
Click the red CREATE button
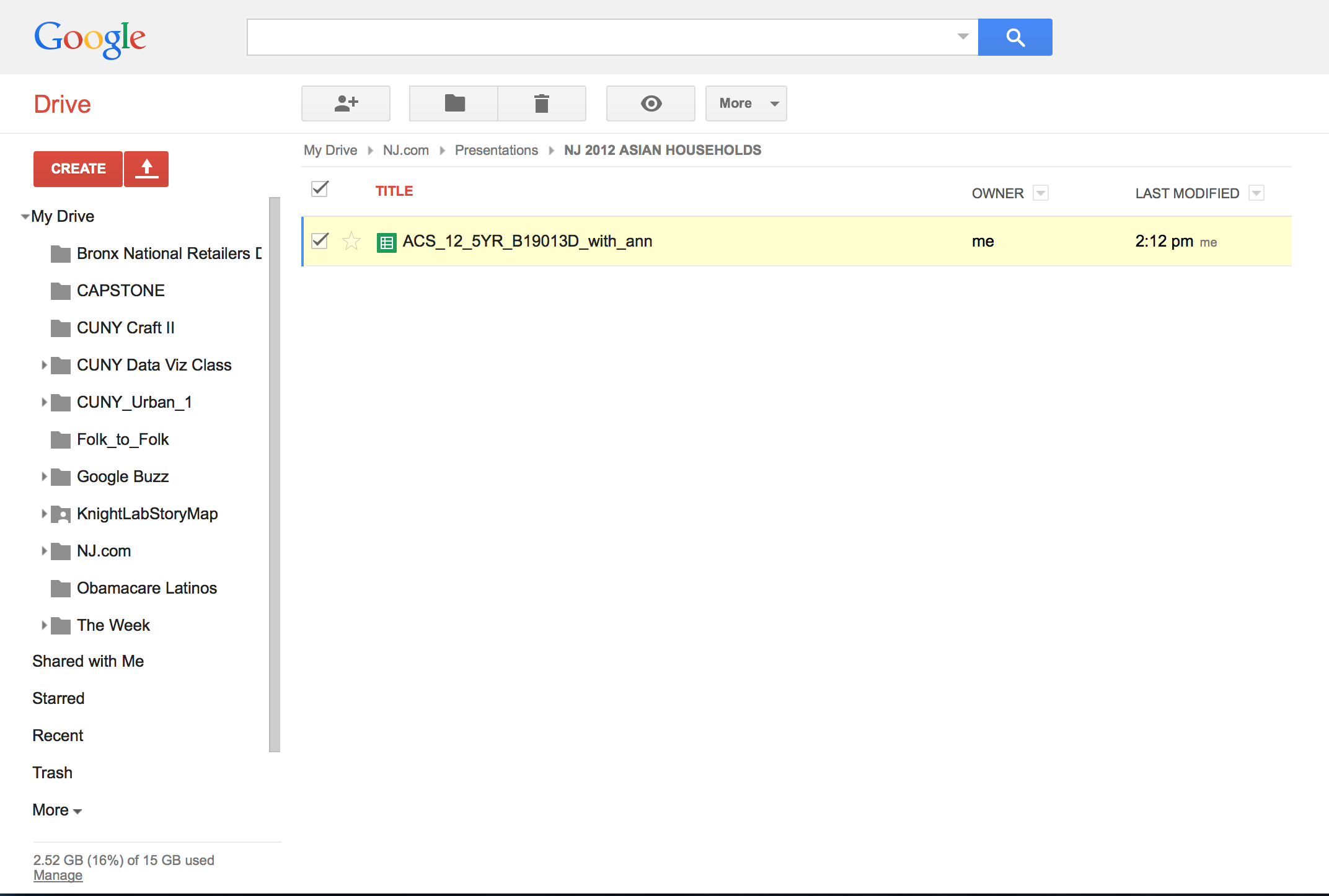coord(78,169)
